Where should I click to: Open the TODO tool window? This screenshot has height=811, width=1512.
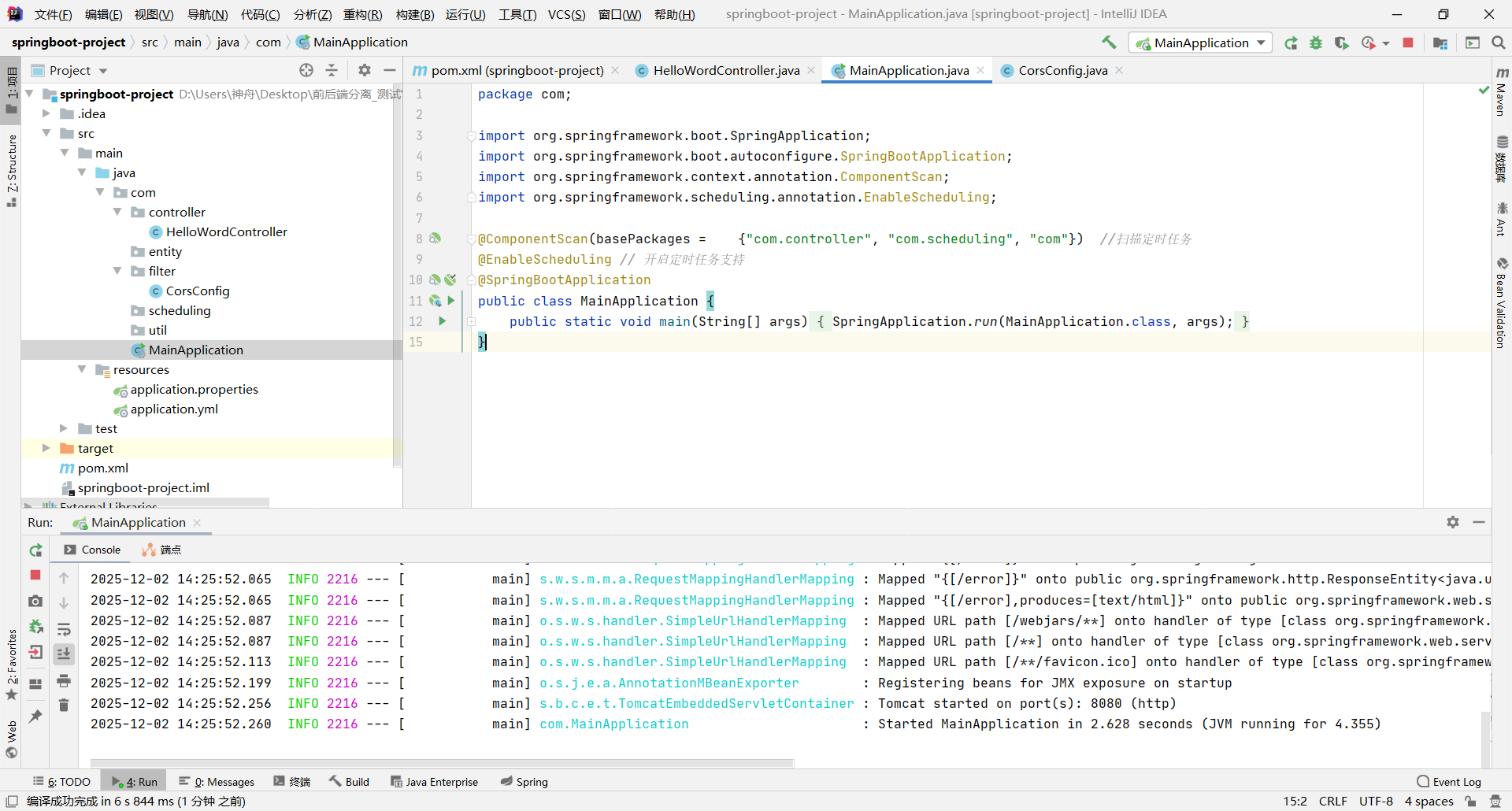point(62,782)
